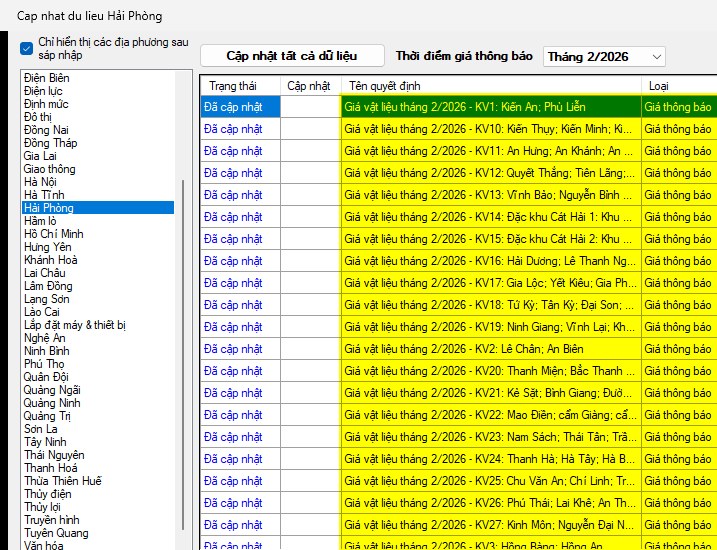
Task: Toggle the show-localities-after-merger checkbox
Action: (x=27, y=48)
